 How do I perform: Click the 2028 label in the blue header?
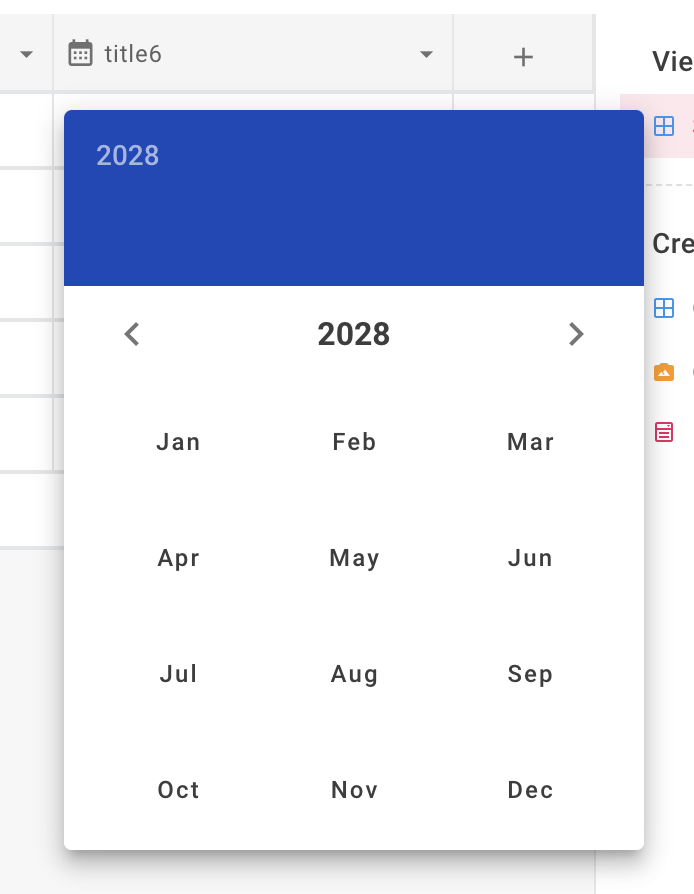[127, 155]
